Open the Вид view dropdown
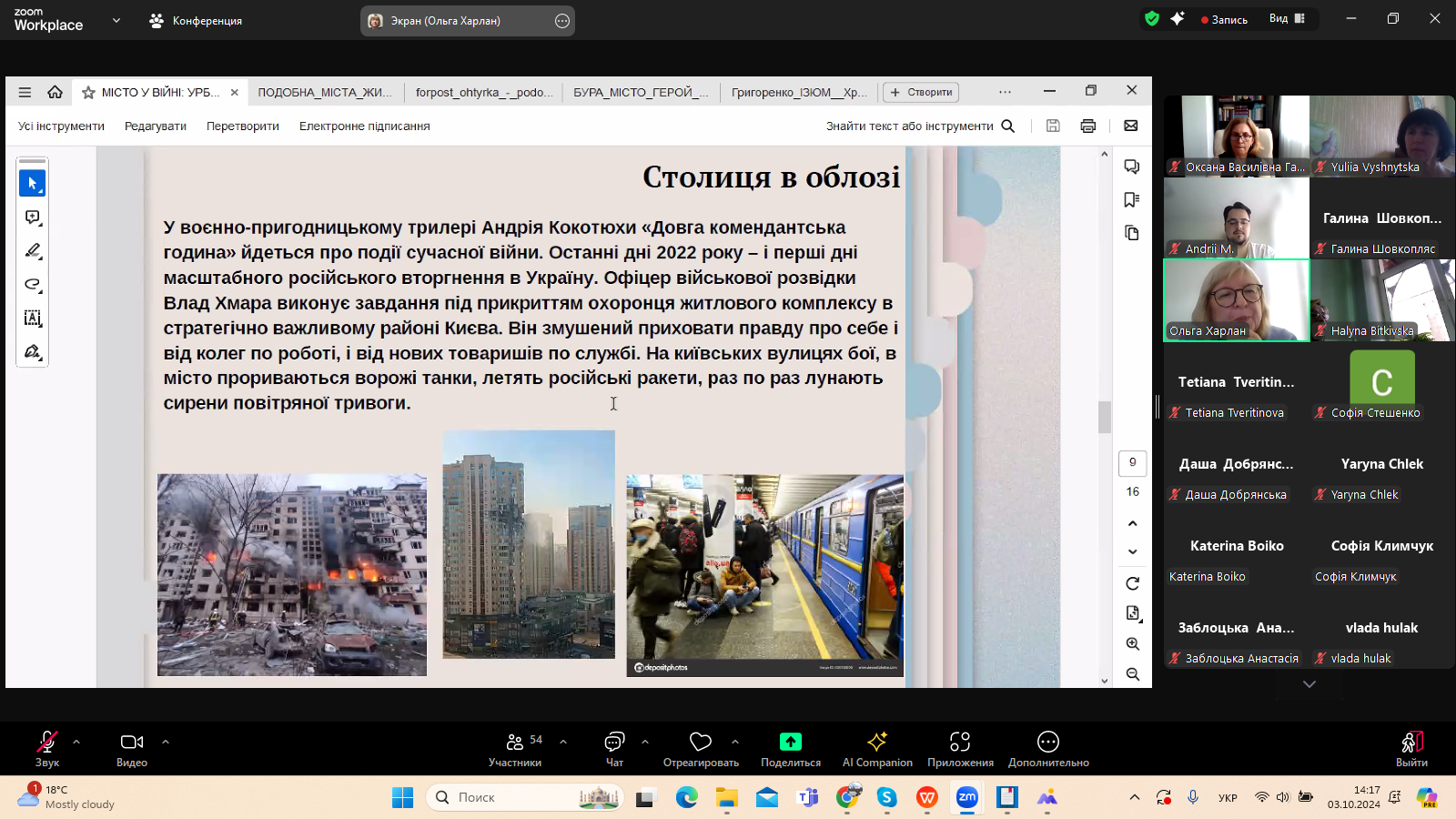 click(x=1287, y=19)
